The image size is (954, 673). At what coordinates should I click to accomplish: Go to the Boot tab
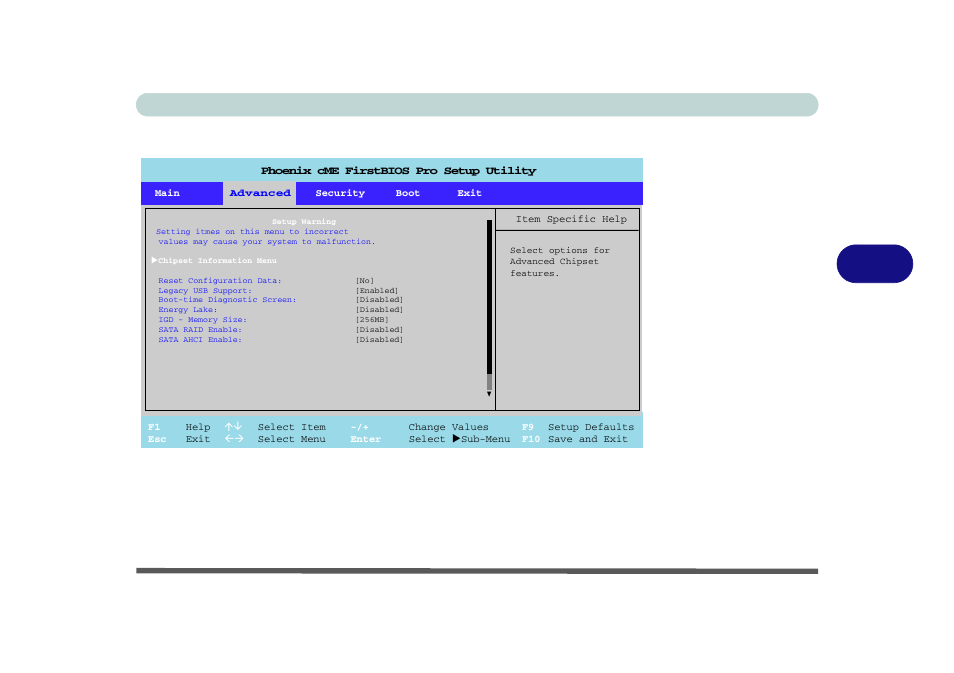(408, 193)
